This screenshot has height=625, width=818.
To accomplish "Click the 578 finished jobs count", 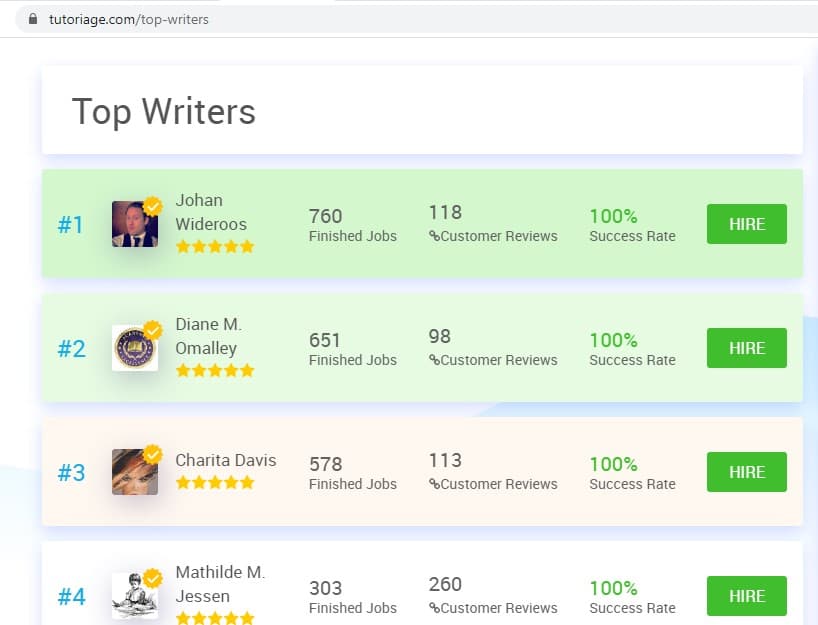I will [326, 464].
